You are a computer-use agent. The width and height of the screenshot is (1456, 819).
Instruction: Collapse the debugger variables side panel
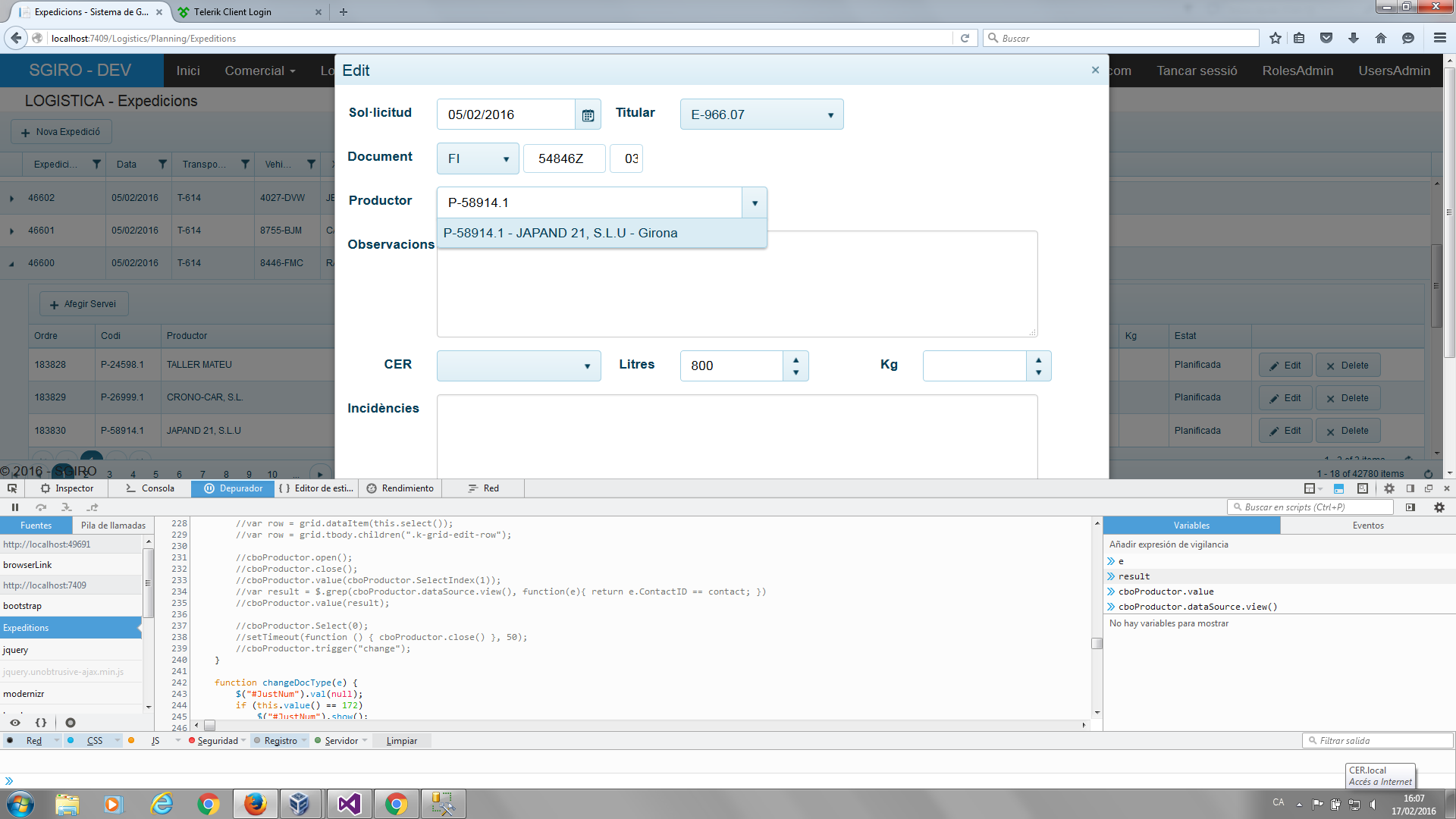[1410, 507]
